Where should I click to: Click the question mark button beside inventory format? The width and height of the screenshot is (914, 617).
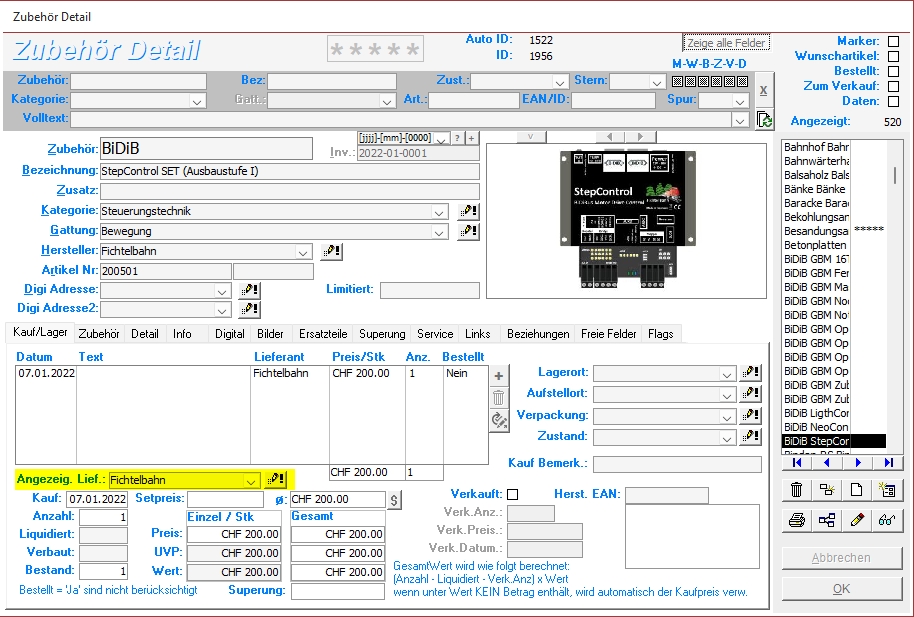(x=458, y=138)
